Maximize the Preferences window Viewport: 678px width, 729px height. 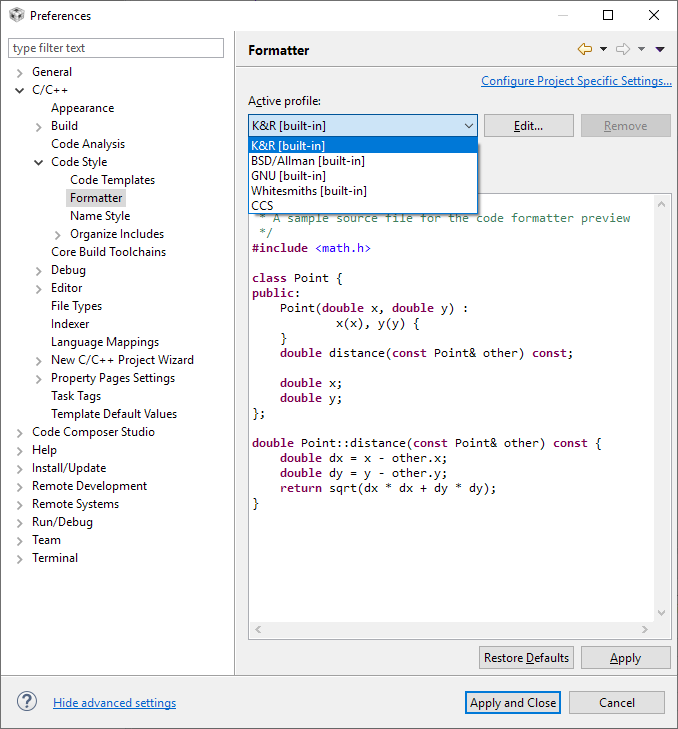pyautogui.click(x=608, y=15)
